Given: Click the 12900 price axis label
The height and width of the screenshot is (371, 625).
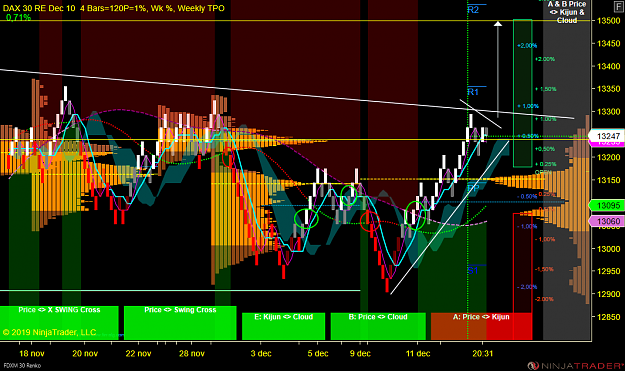Looking at the screenshot, I should pos(609,294).
